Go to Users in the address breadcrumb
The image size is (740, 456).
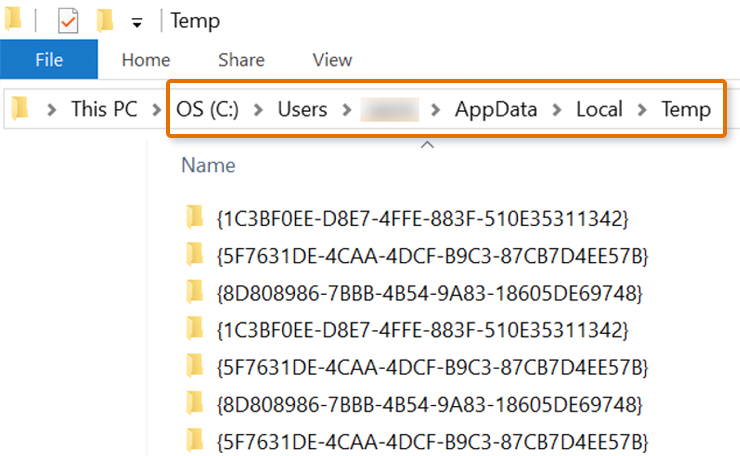302,109
